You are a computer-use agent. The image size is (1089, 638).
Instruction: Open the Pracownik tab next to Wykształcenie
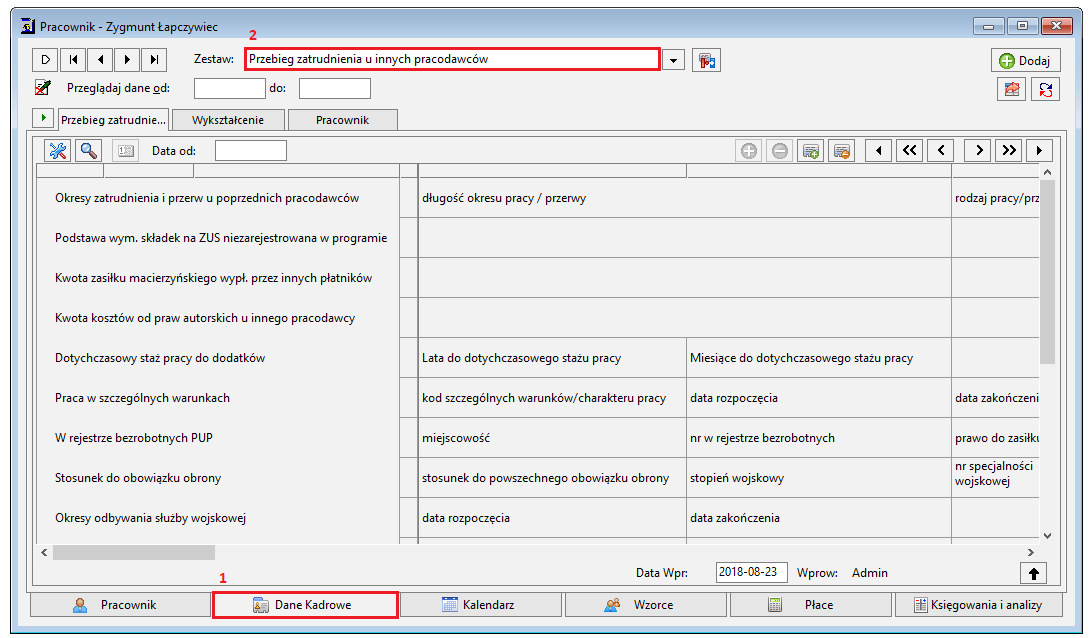tap(342, 120)
